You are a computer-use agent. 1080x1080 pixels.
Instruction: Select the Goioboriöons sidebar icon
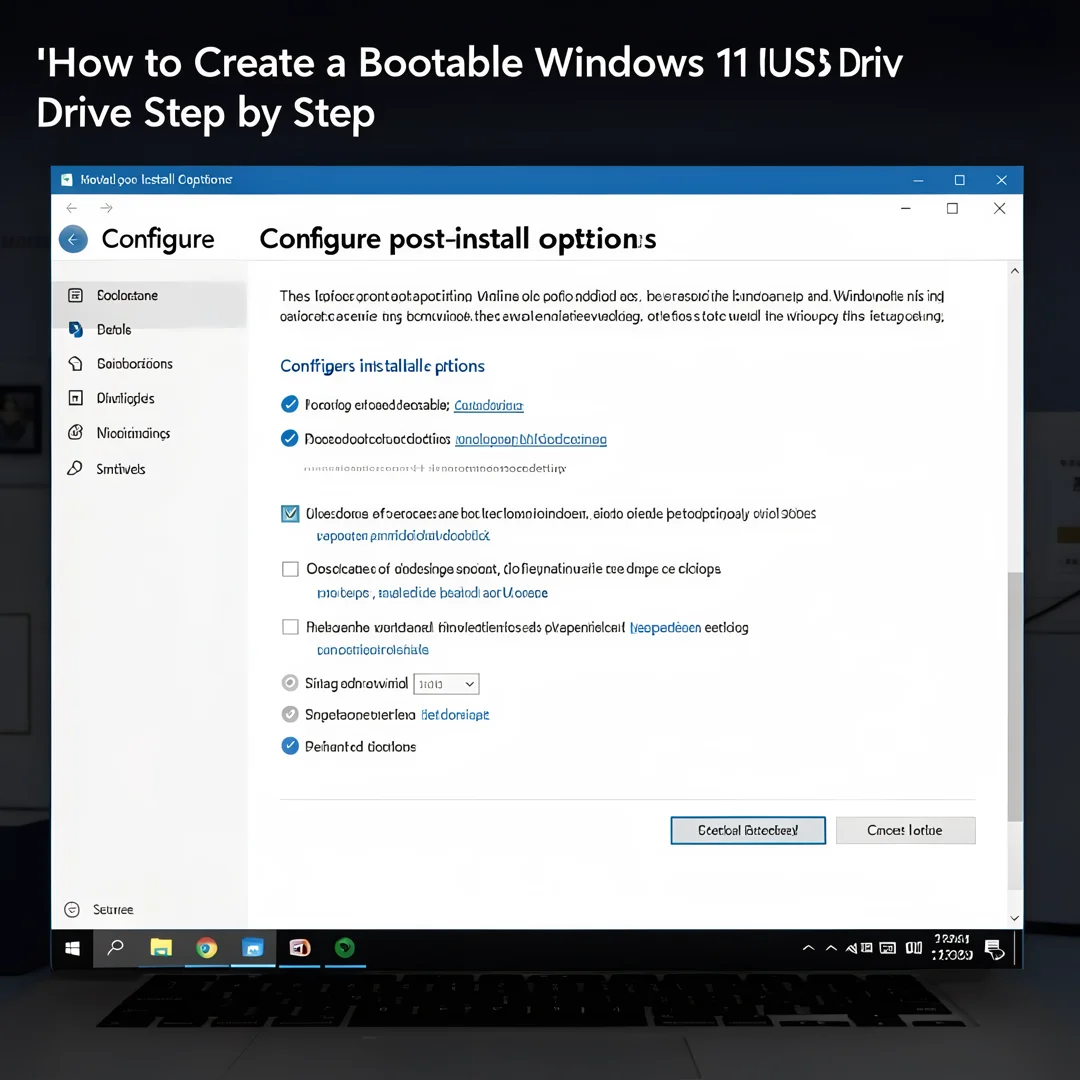click(x=76, y=364)
